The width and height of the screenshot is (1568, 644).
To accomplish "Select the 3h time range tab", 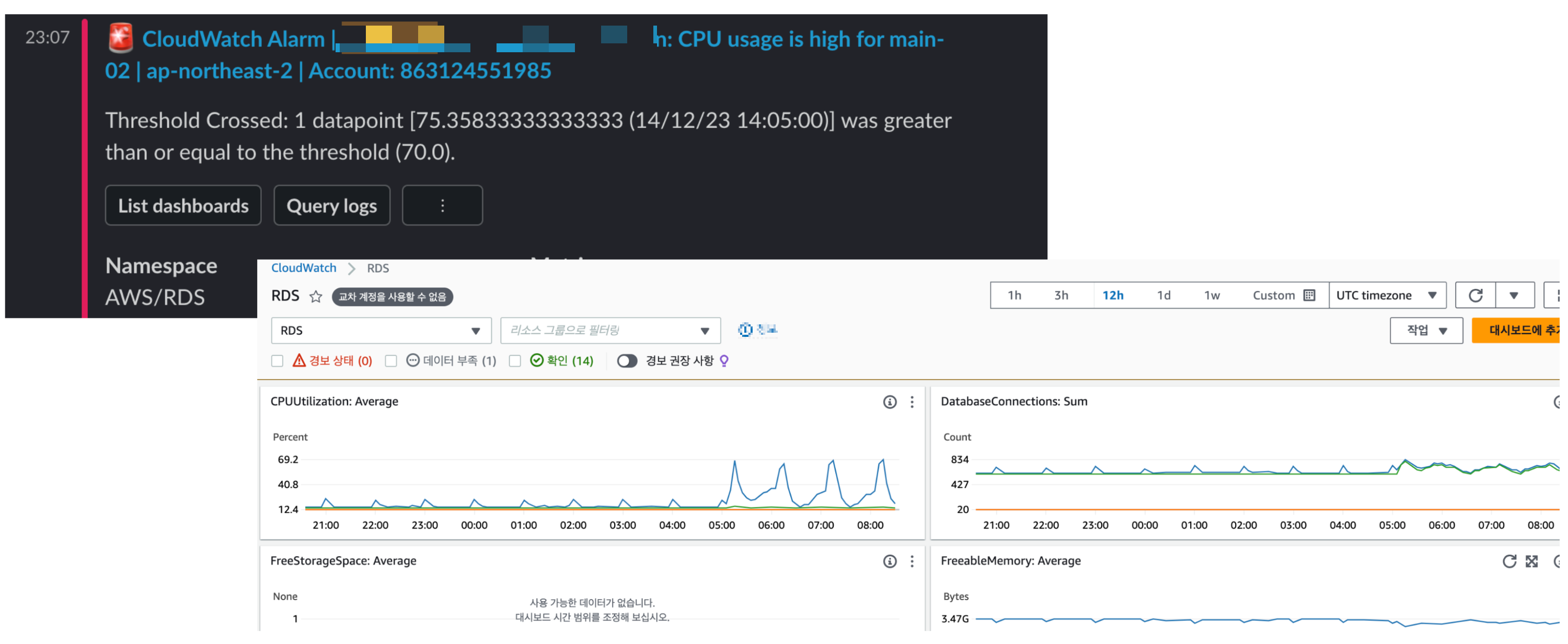I will click(x=1061, y=296).
